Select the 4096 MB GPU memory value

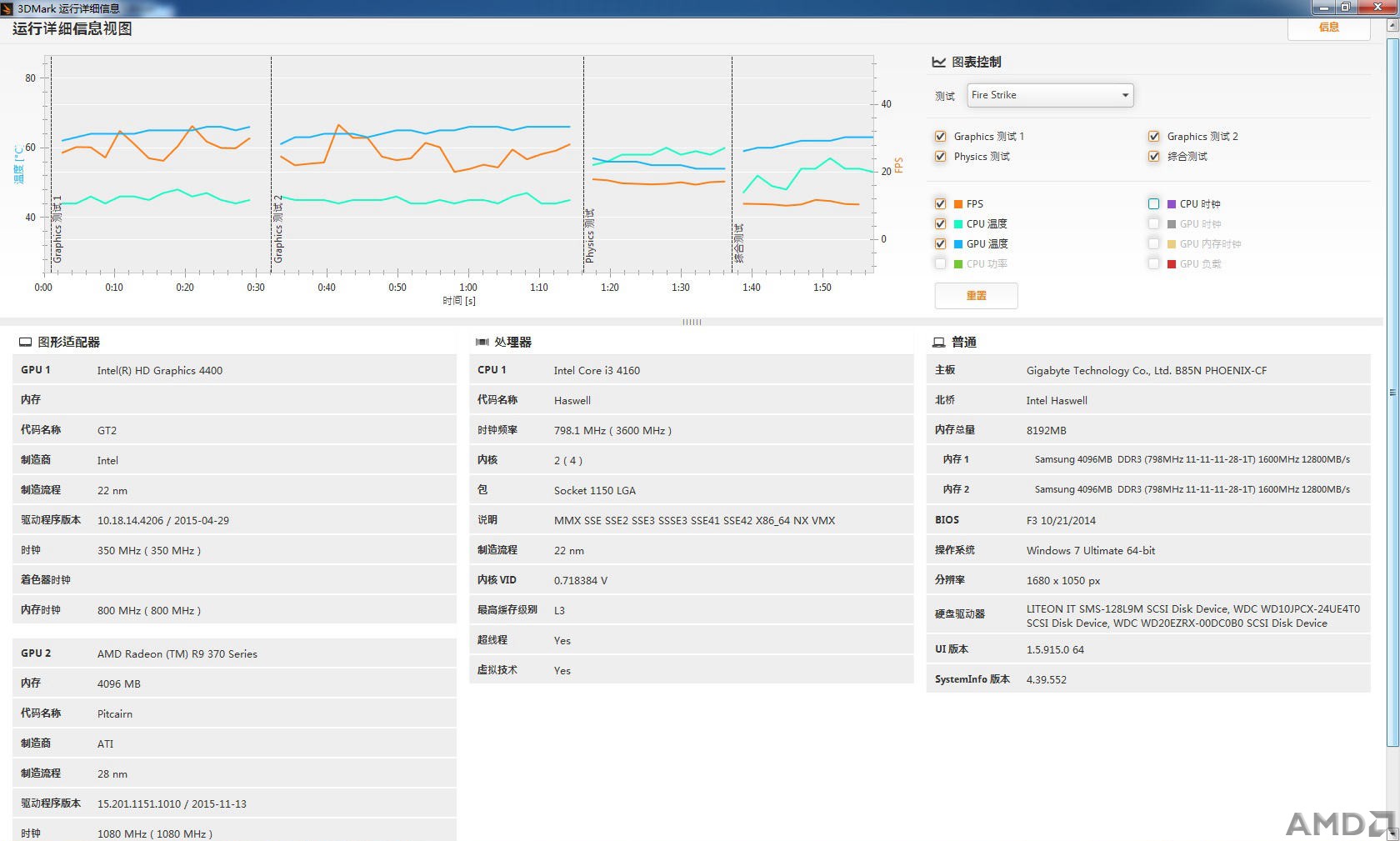[119, 684]
